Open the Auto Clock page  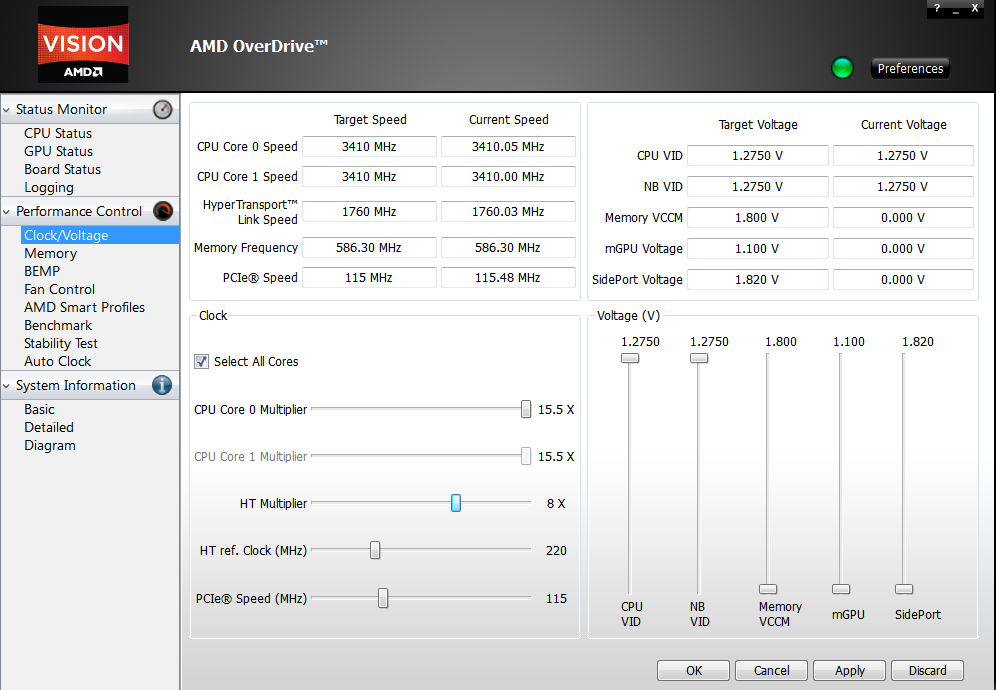tap(57, 362)
